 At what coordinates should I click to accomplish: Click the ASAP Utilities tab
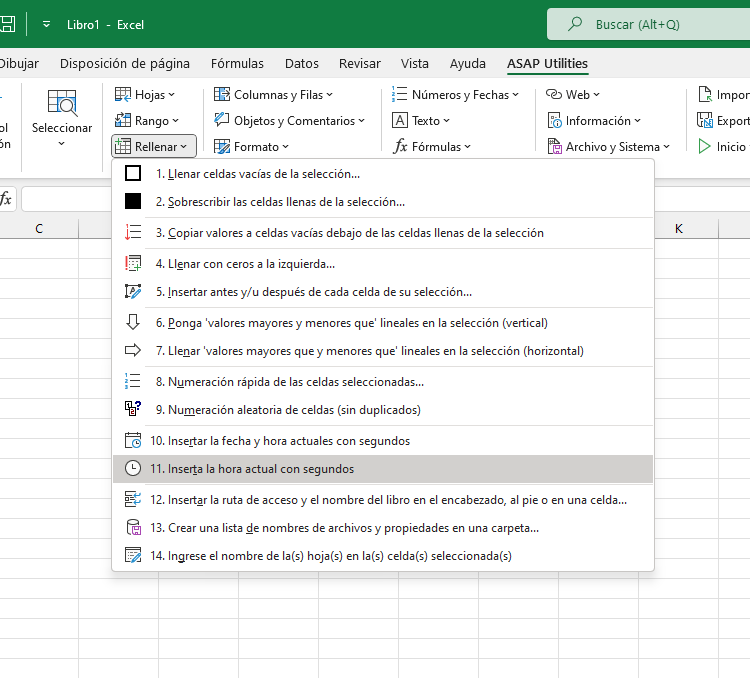click(548, 64)
